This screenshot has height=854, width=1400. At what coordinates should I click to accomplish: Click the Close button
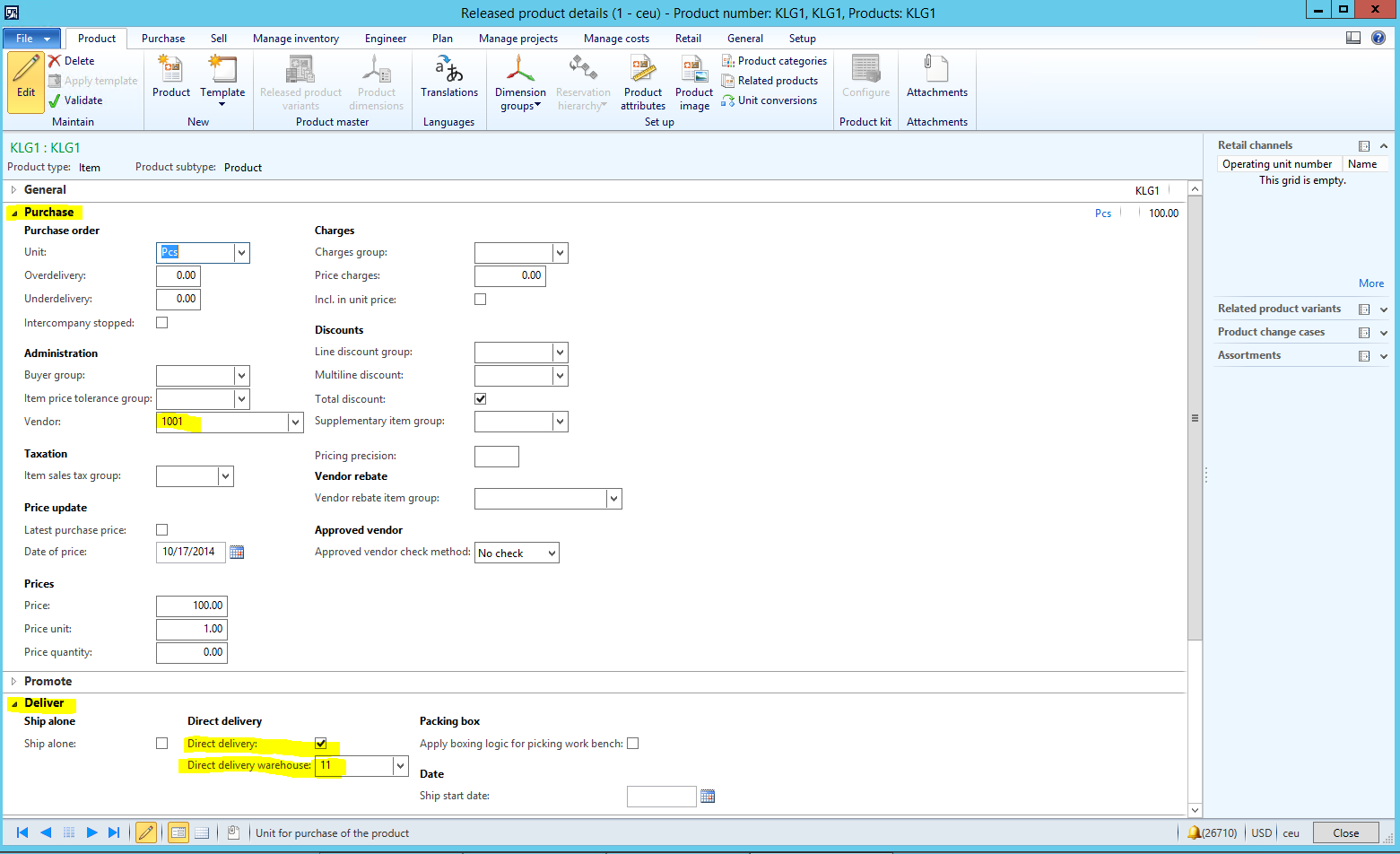tap(1345, 832)
